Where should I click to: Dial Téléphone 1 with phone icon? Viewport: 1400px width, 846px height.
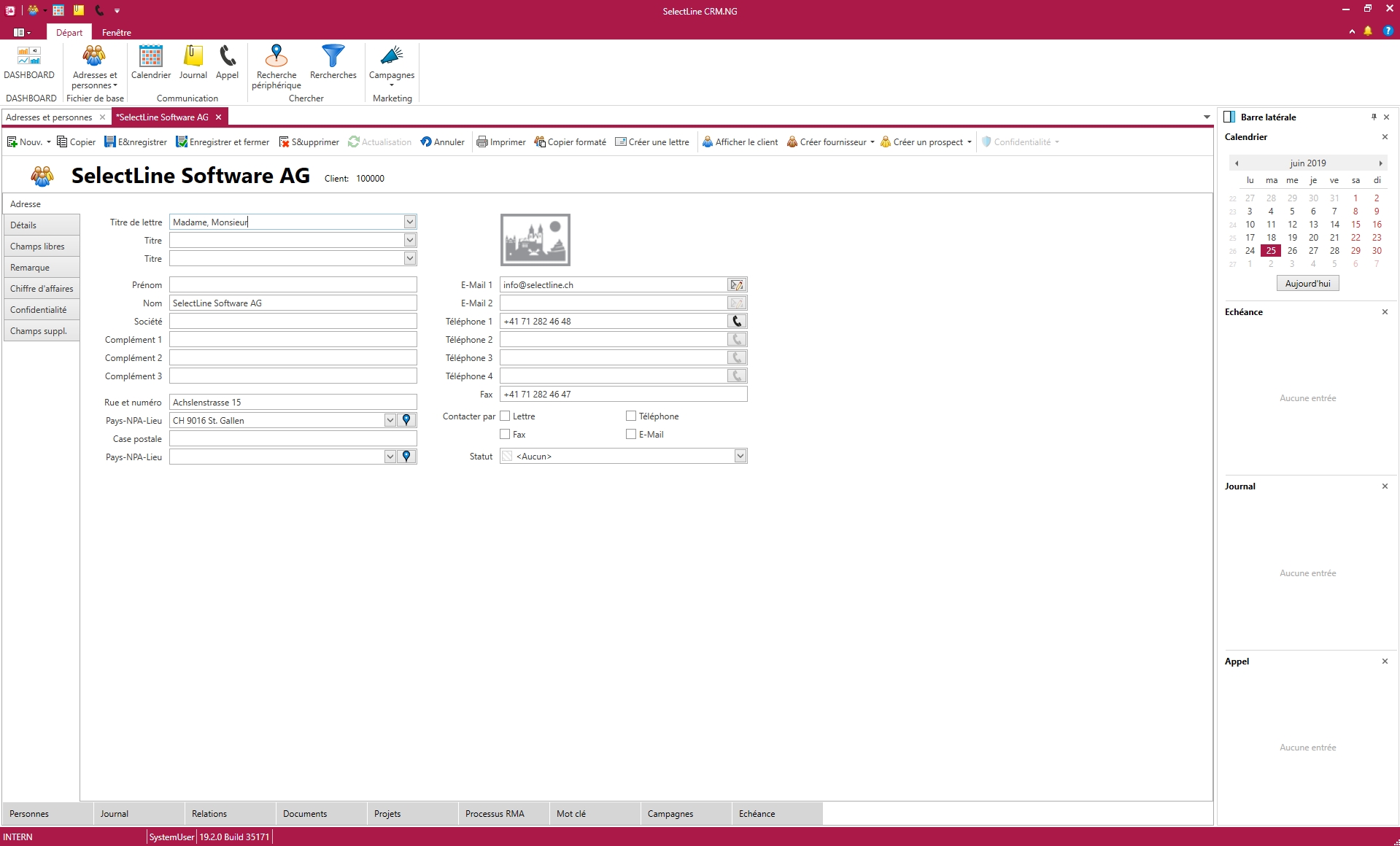coord(737,322)
